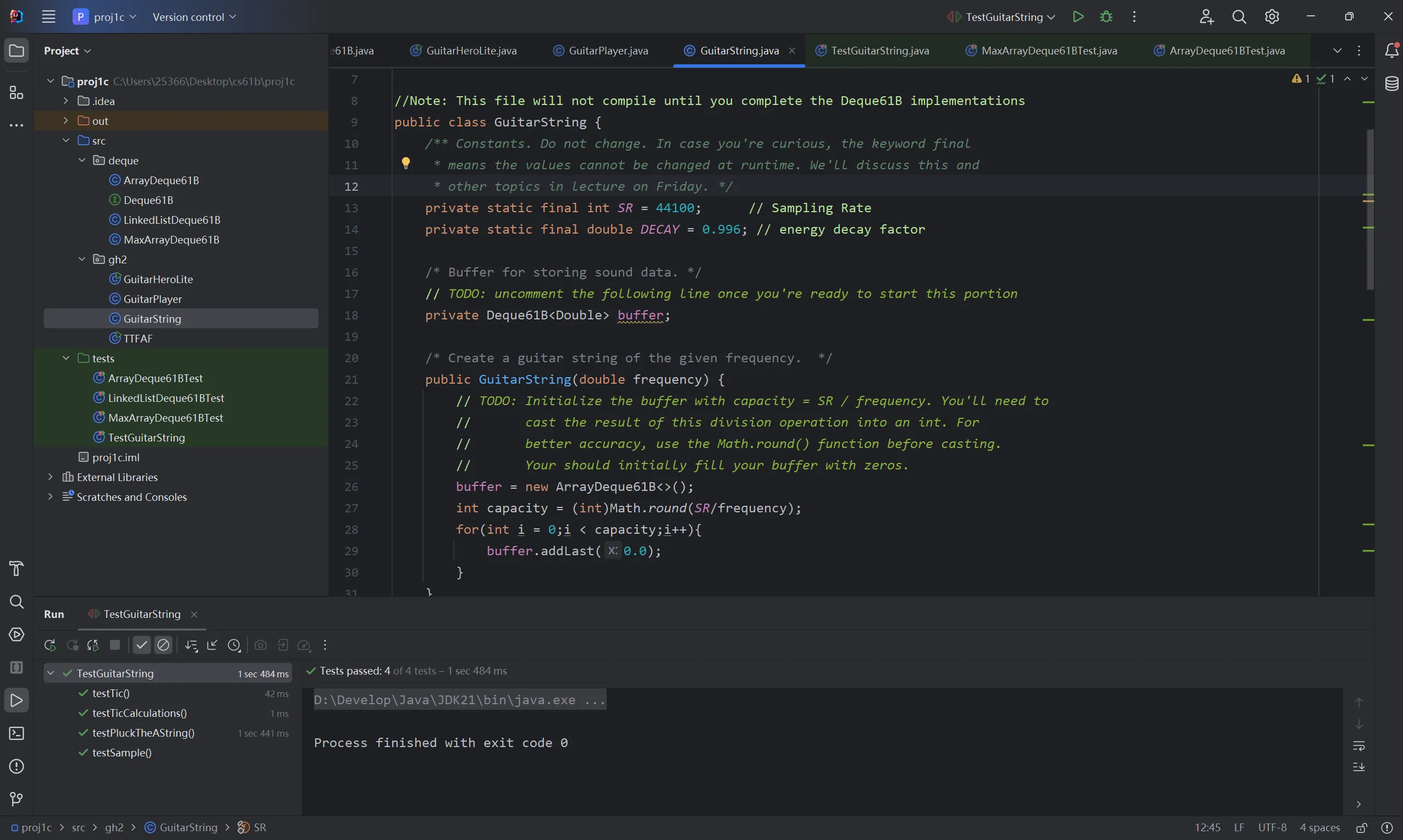This screenshot has width=1403, height=840.
Task: Rerun failed tests in Run panel
Action: click(72, 645)
